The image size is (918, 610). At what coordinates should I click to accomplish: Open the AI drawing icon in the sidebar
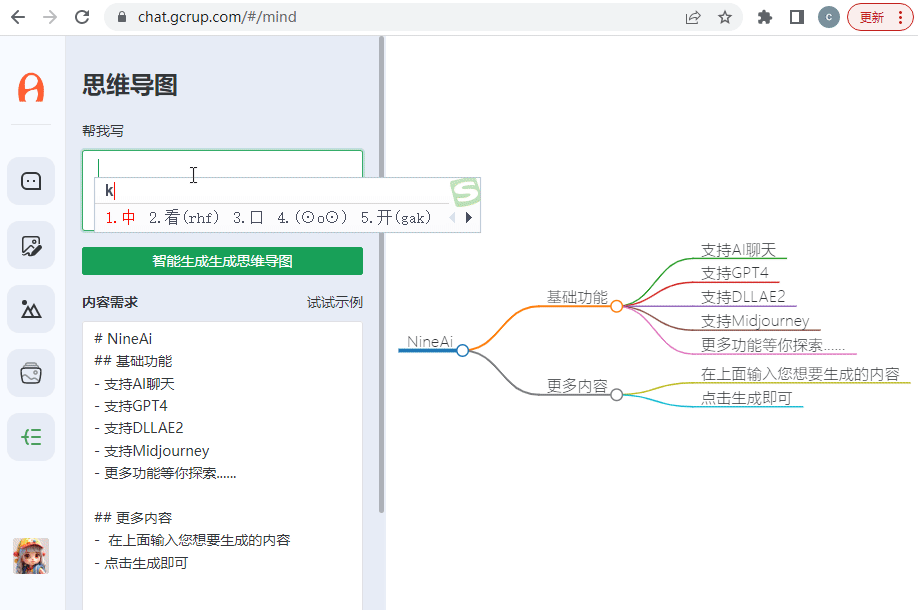tap(31, 245)
